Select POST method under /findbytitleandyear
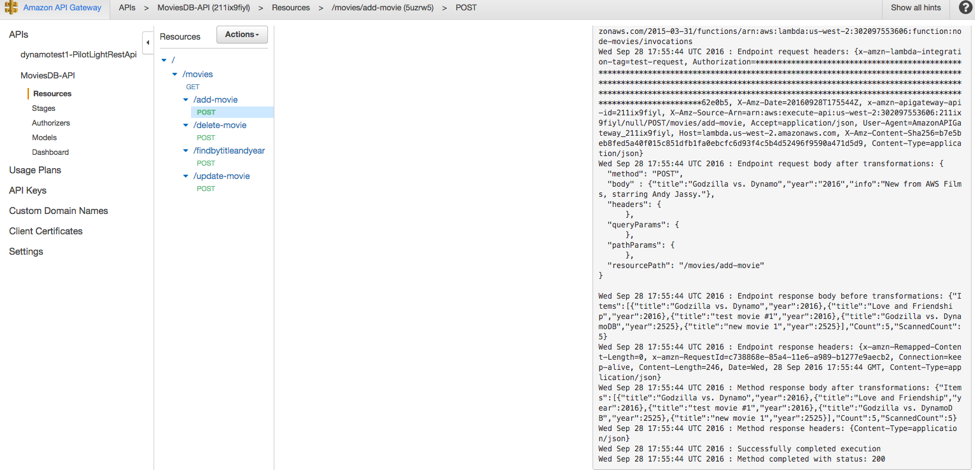This screenshot has height=470, width=975. [206, 164]
